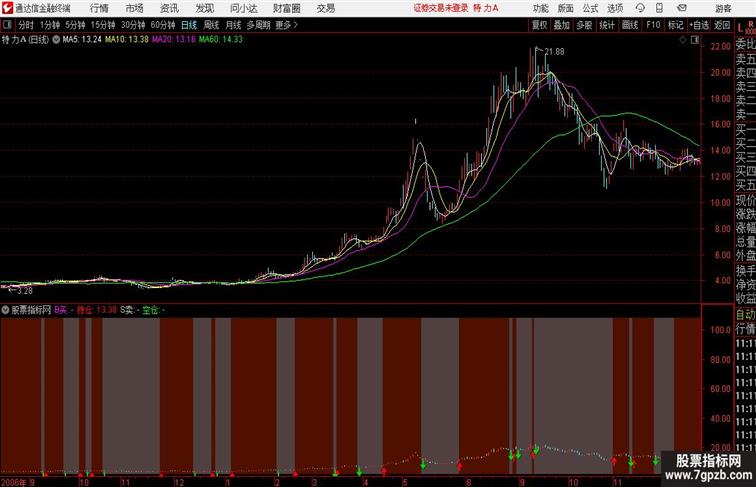This screenshot has width=756, height=487.
Task: Click the 返回 button
Action: (722, 25)
